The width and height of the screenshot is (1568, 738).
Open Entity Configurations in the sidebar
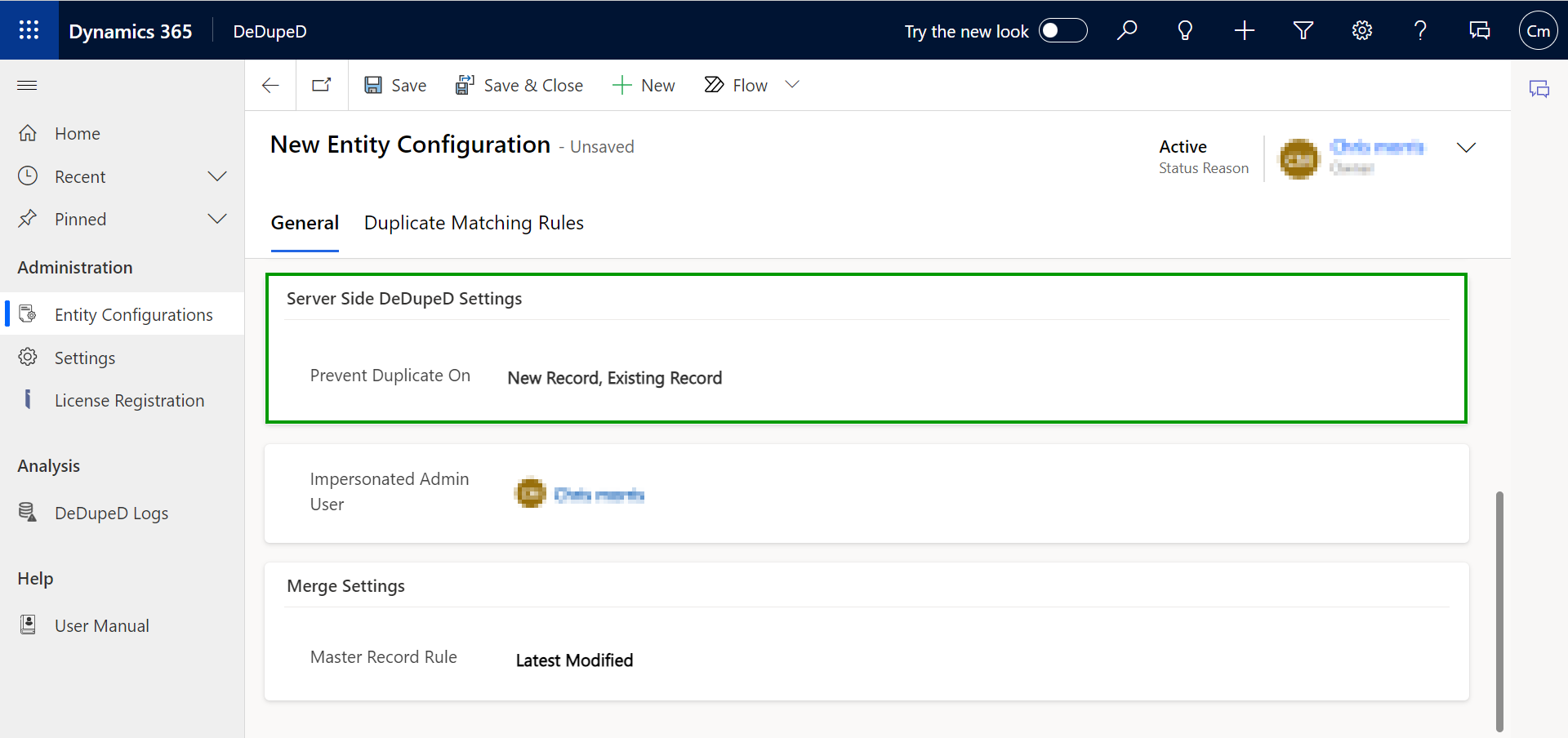point(122,314)
